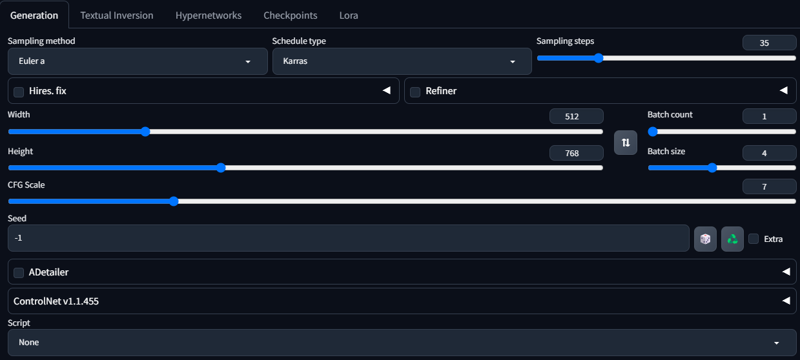Open the Sampling method dropdown
The width and height of the screenshot is (800, 360).
(138, 61)
